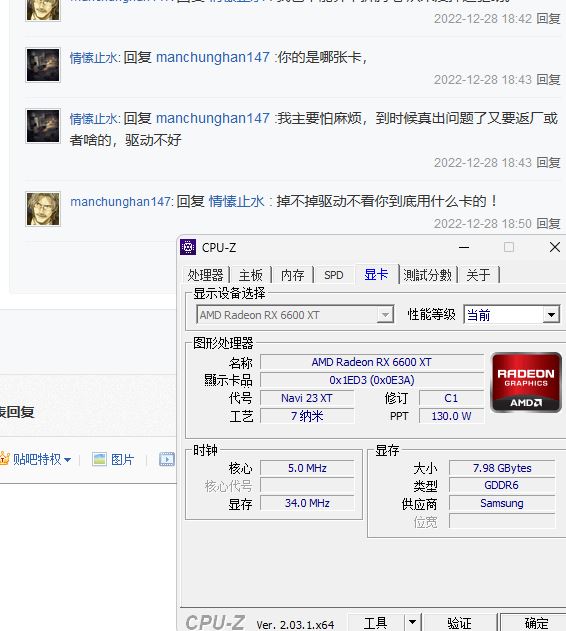
Task: Click the 贴吧特权 crown icon
Action: tap(4, 458)
